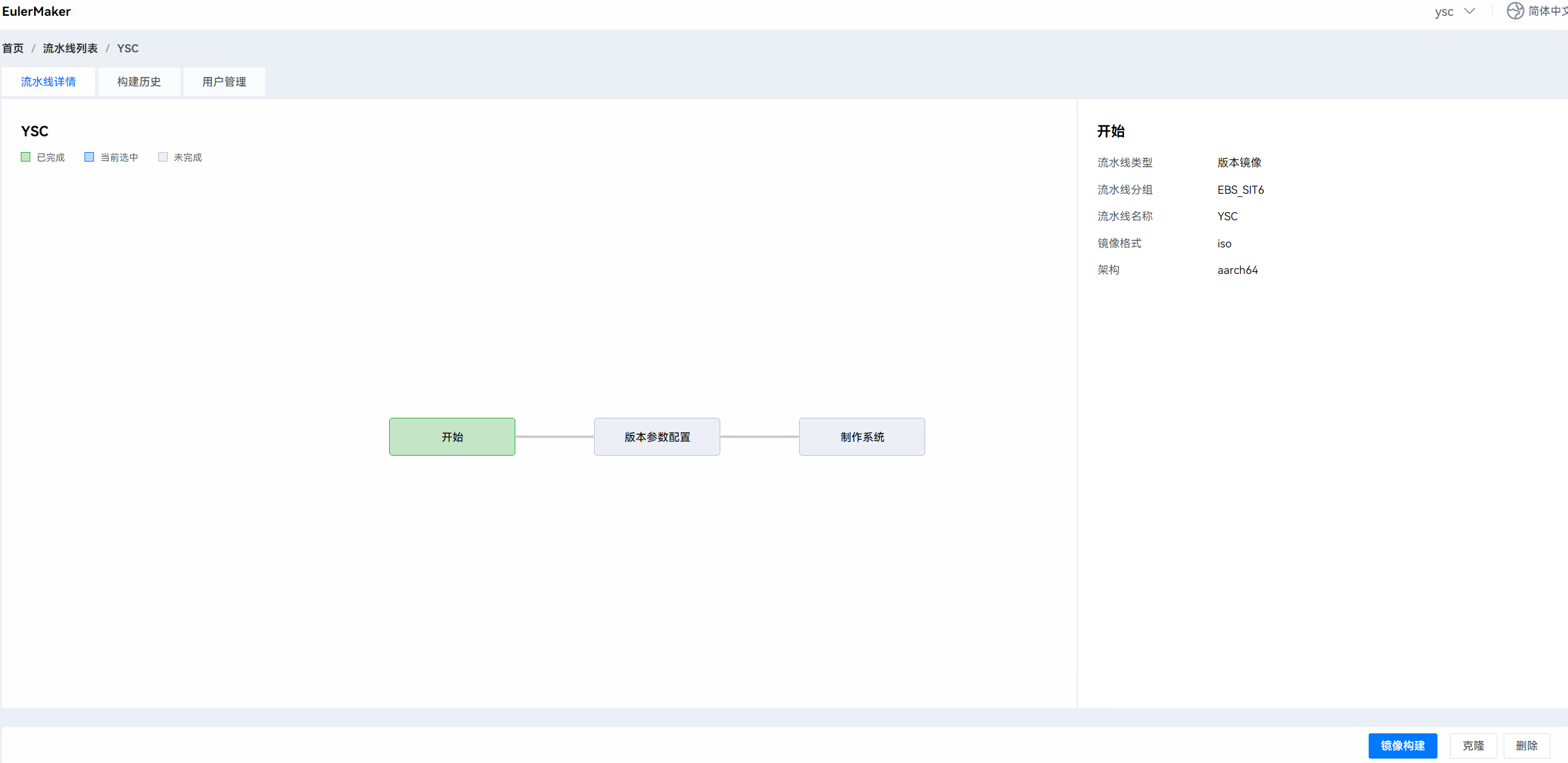Select the 开始 pipeline node
This screenshot has height=763, width=1568.
tap(452, 437)
